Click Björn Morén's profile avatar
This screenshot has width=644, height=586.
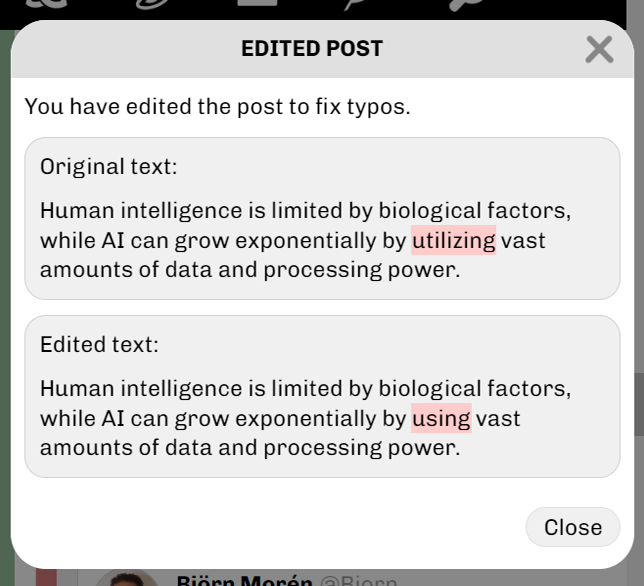[x=125, y=579]
